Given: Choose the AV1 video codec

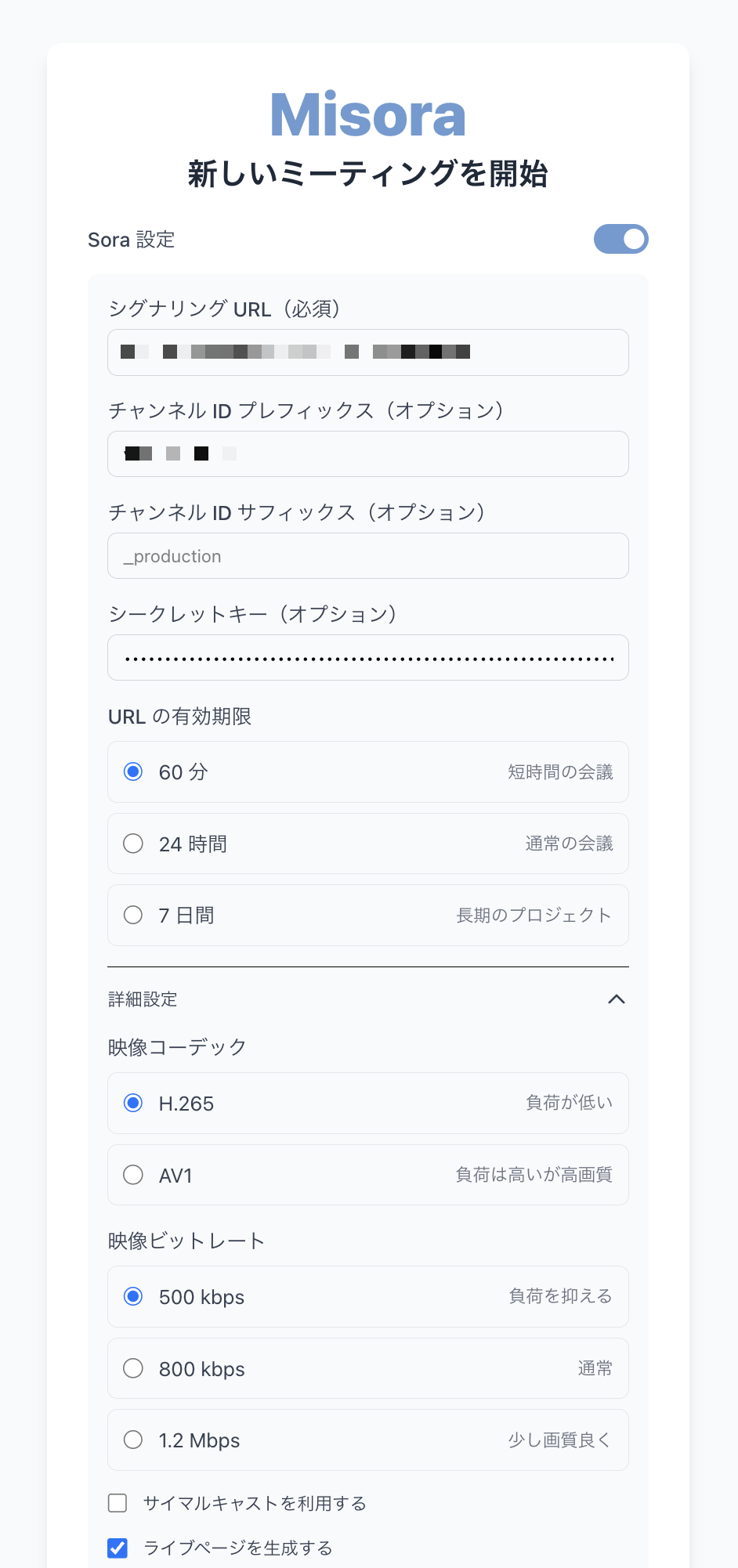Looking at the screenshot, I should [x=133, y=1175].
